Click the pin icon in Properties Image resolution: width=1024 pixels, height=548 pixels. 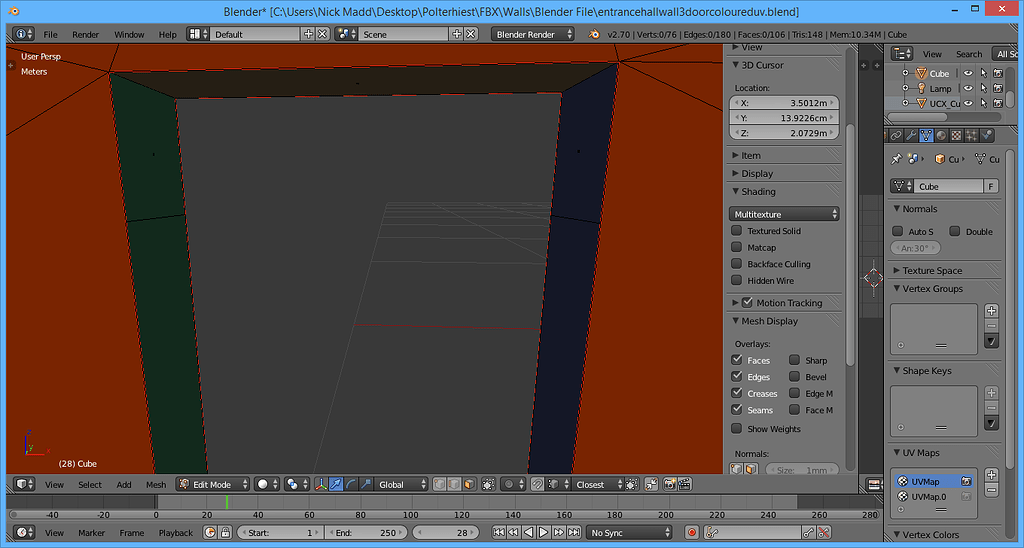[897, 159]
